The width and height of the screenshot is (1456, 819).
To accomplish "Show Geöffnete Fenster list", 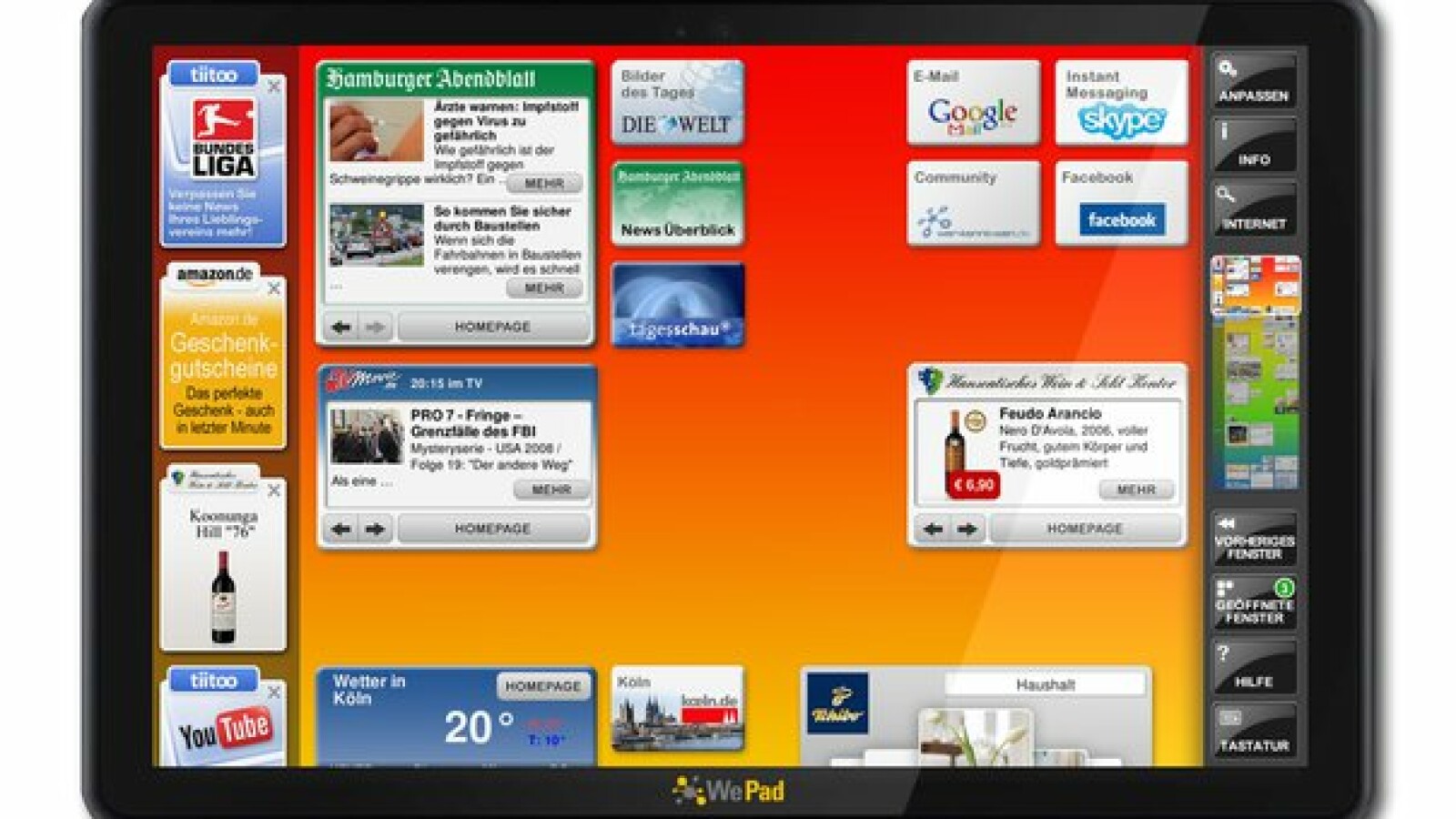I will (1253, 603).
